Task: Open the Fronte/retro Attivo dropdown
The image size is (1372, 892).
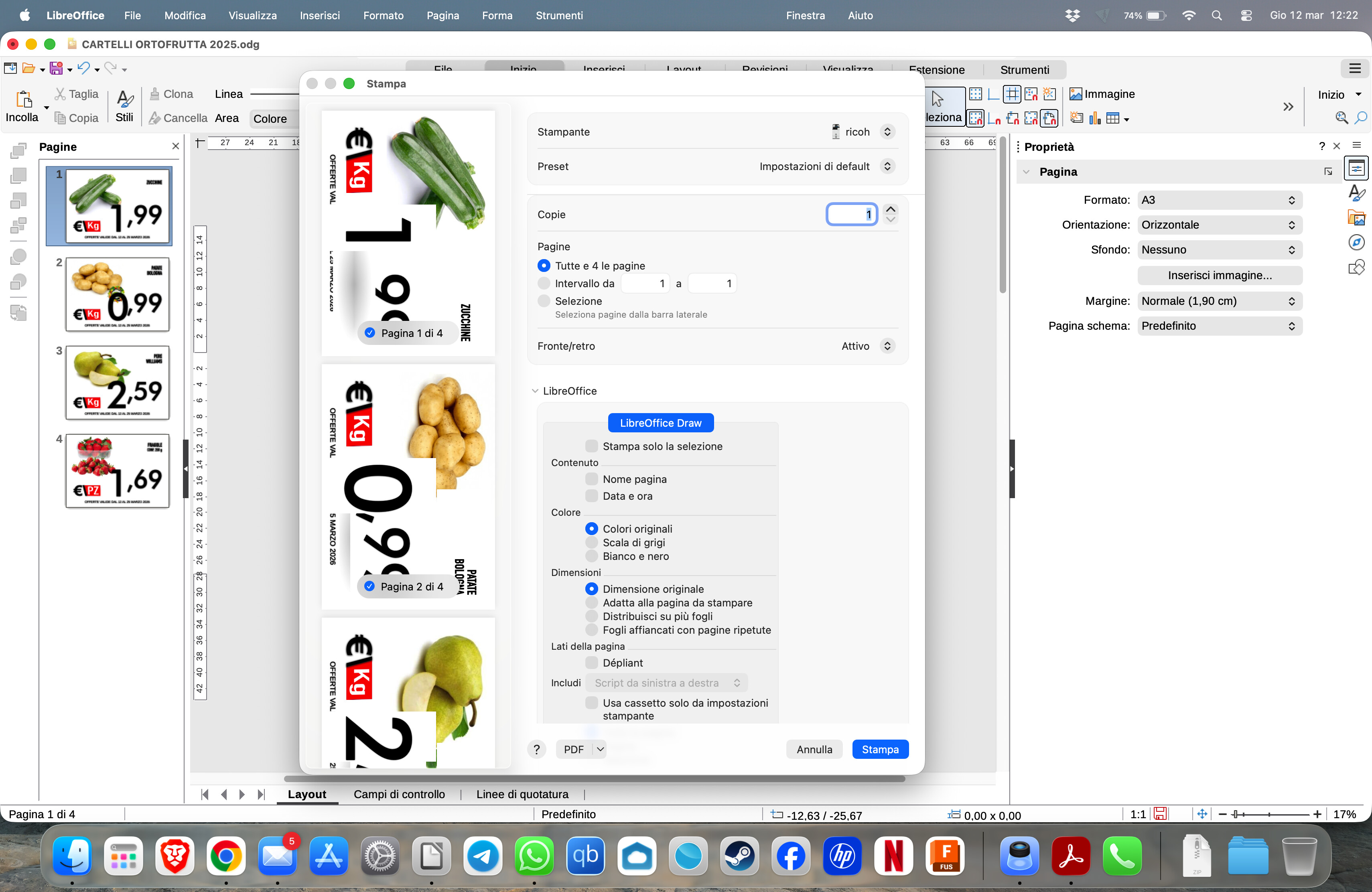Action: [x=887, y=346]
